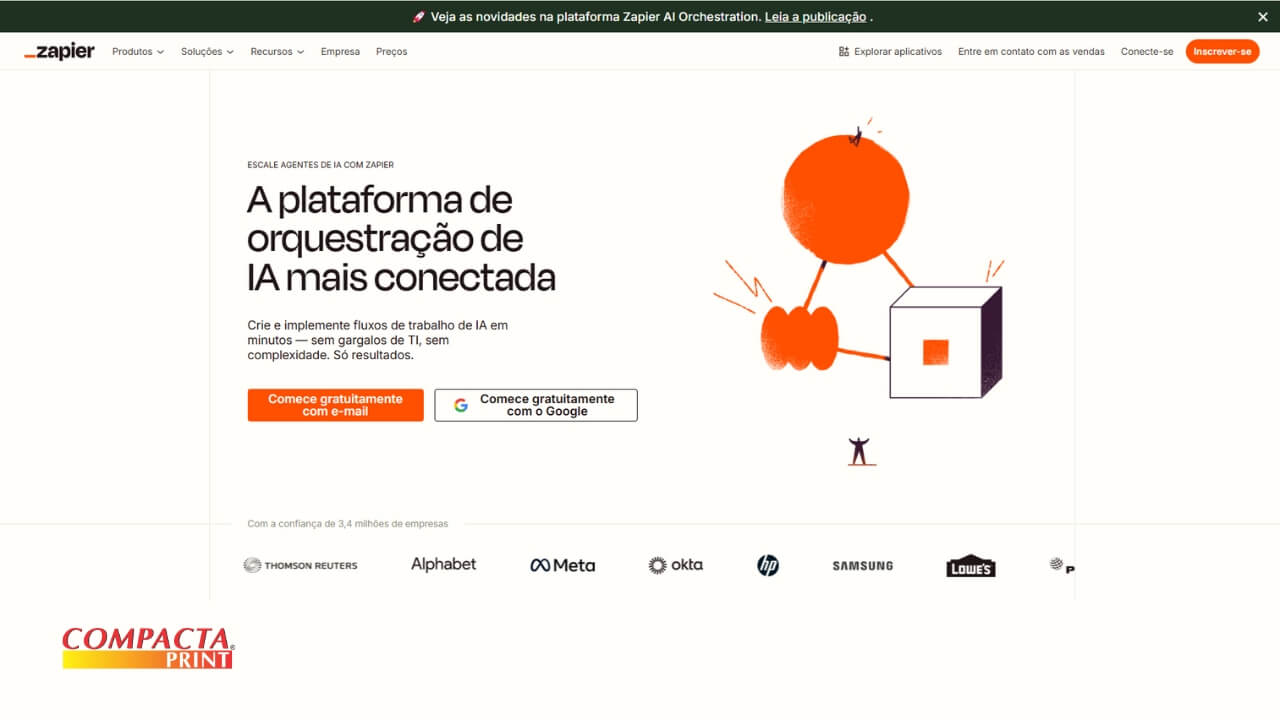Click 'Com a confiança de 3,4 milhões' text
This screenshot has height=720, width=1280.
[x=347, y=523]
